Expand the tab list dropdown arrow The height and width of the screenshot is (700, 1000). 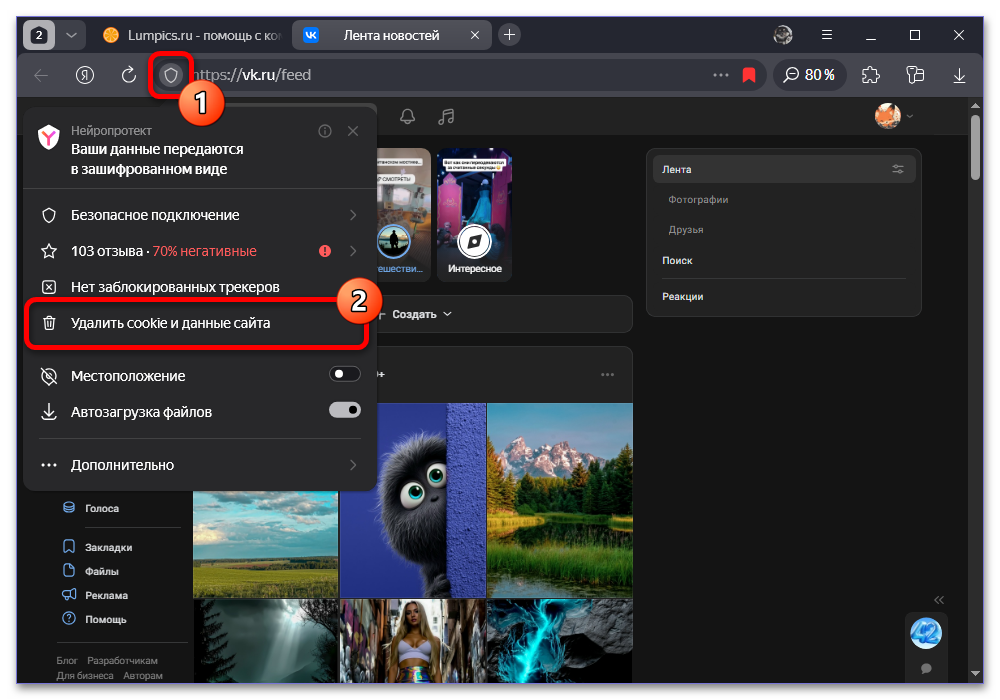71,35
